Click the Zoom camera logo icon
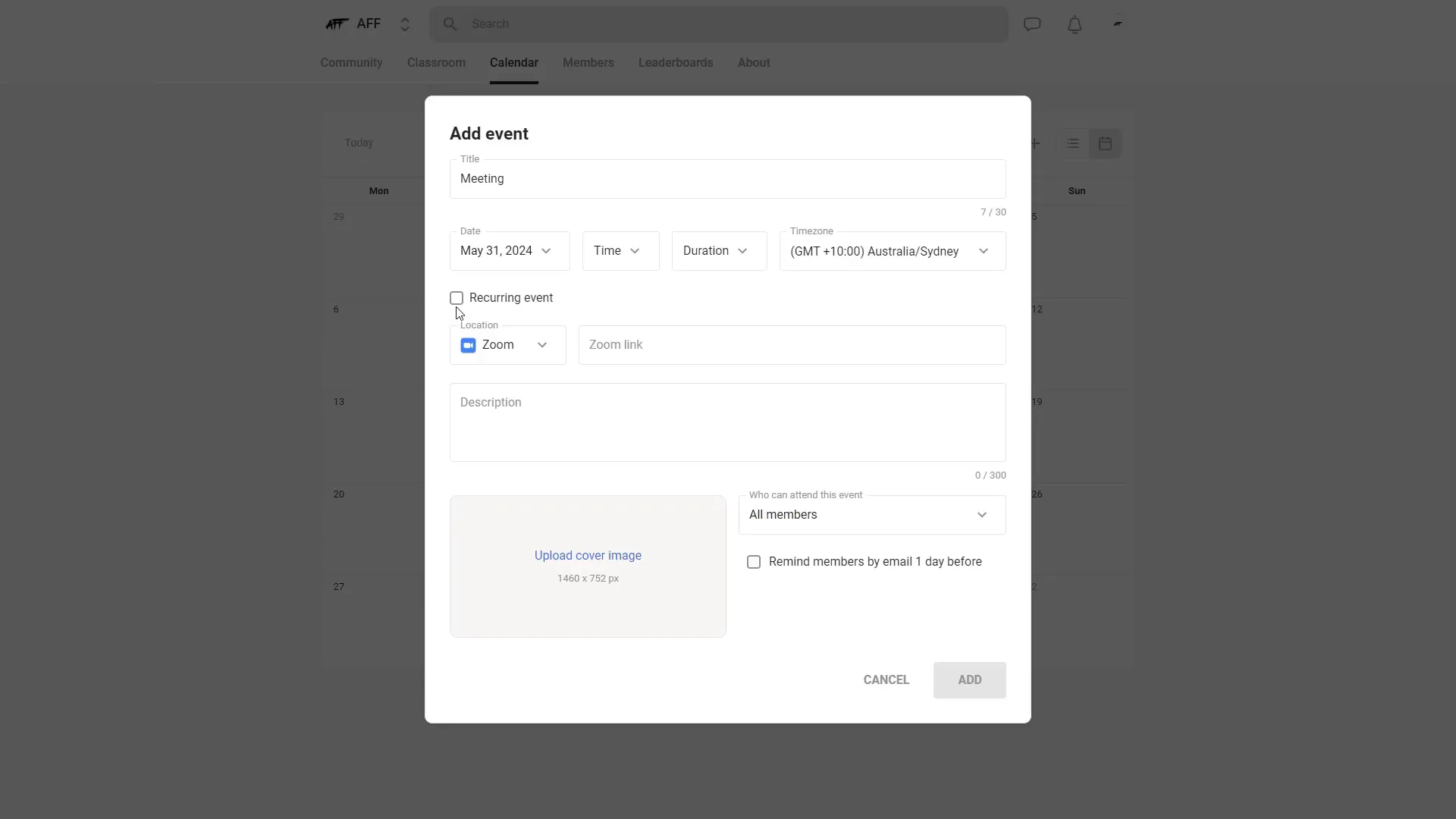This screenshot has width=1456, height=819. point(468,346)
